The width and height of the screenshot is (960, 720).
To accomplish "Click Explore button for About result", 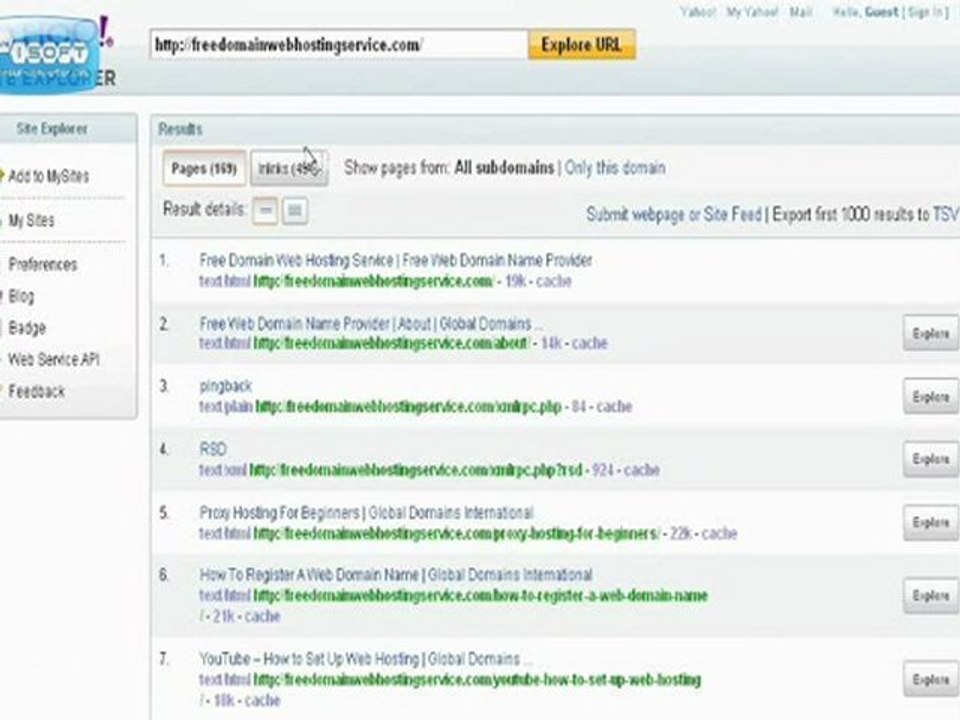I will [931, 334].
